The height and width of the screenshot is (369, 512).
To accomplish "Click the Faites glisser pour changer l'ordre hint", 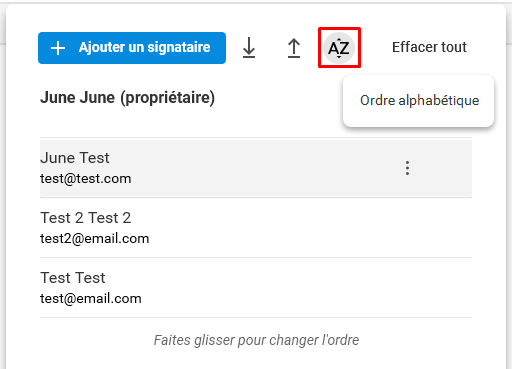I will 256,340.
